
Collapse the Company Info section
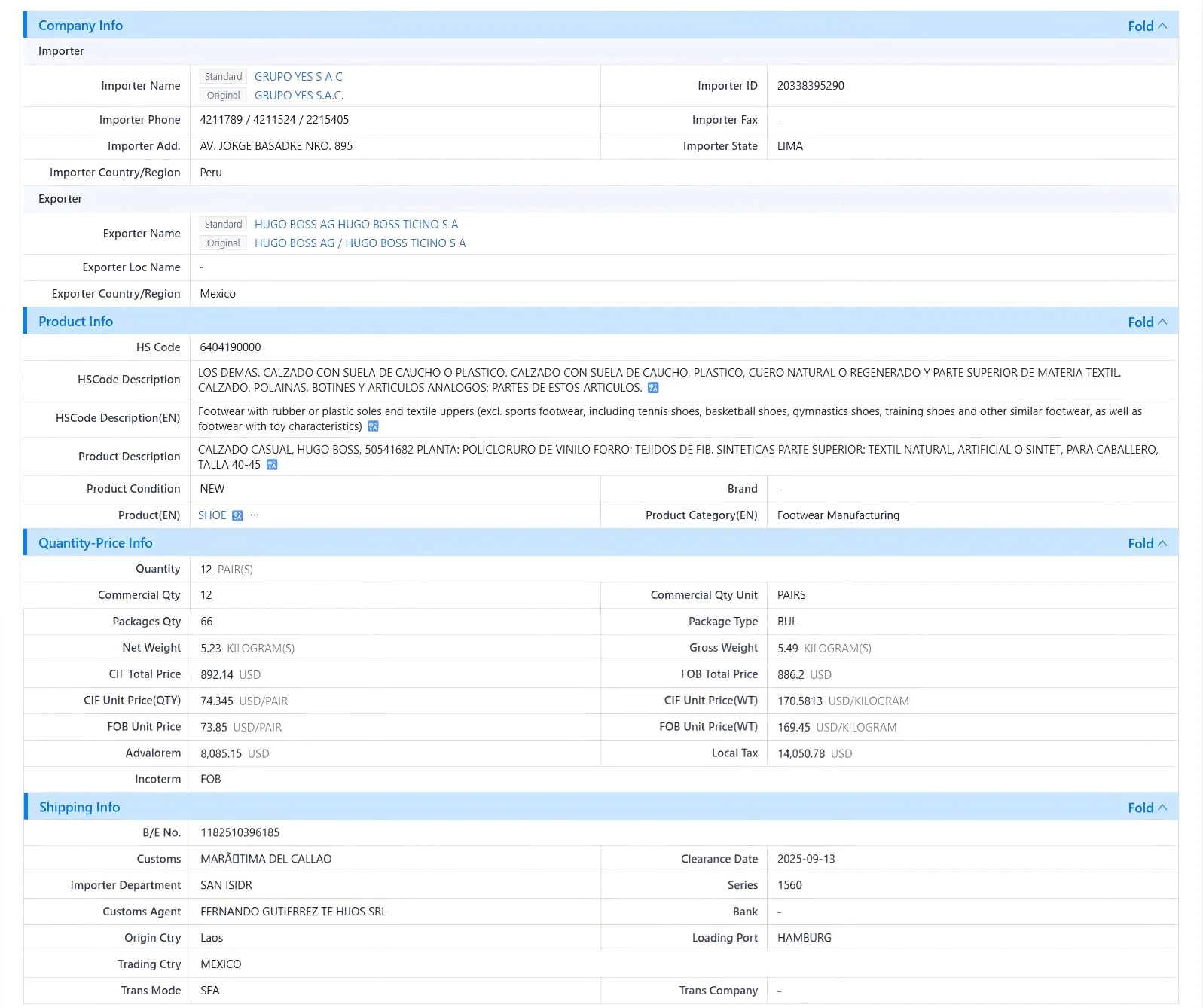(1147, 26)
